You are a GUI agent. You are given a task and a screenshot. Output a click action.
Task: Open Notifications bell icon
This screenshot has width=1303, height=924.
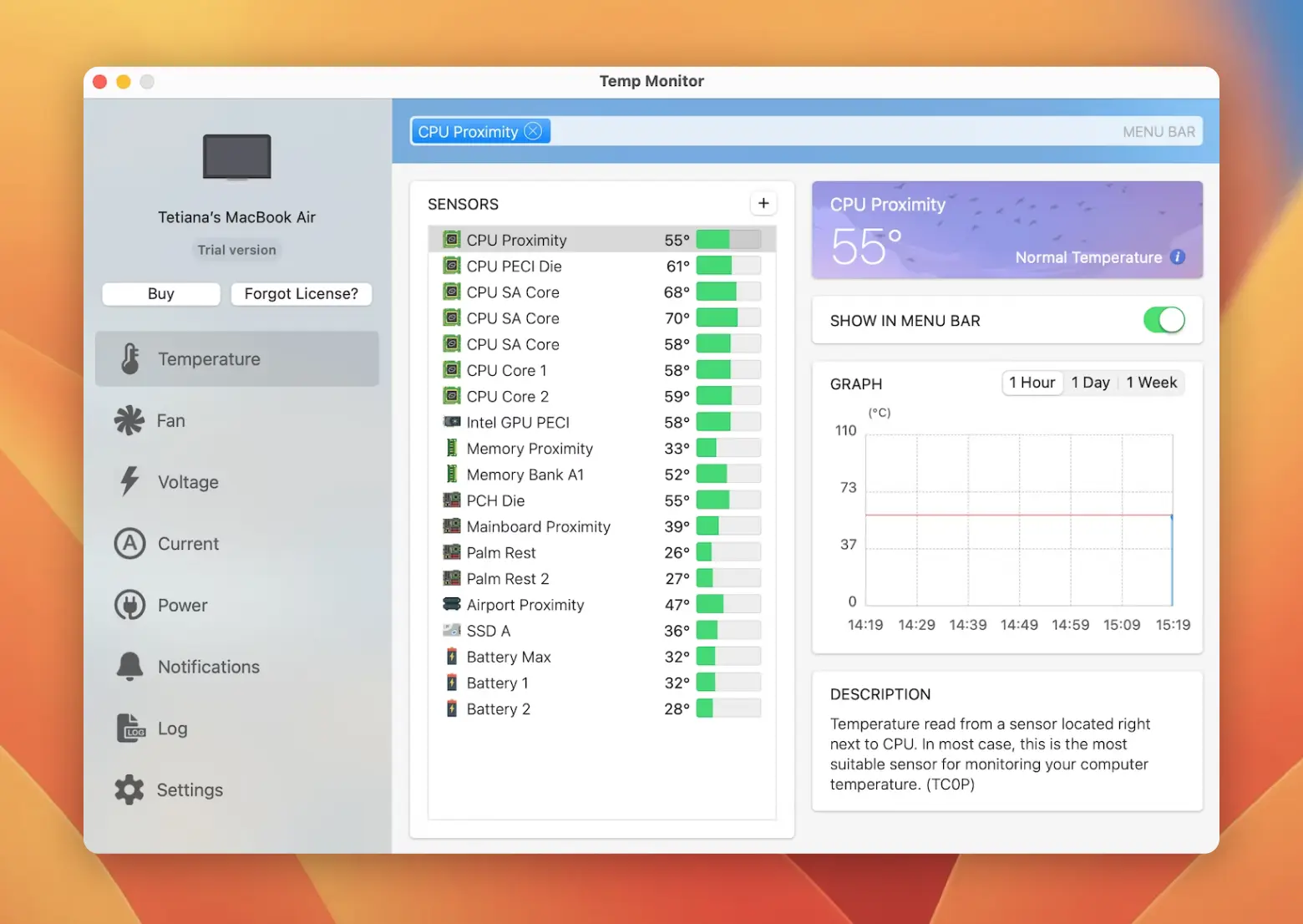[x=129, y=666]
